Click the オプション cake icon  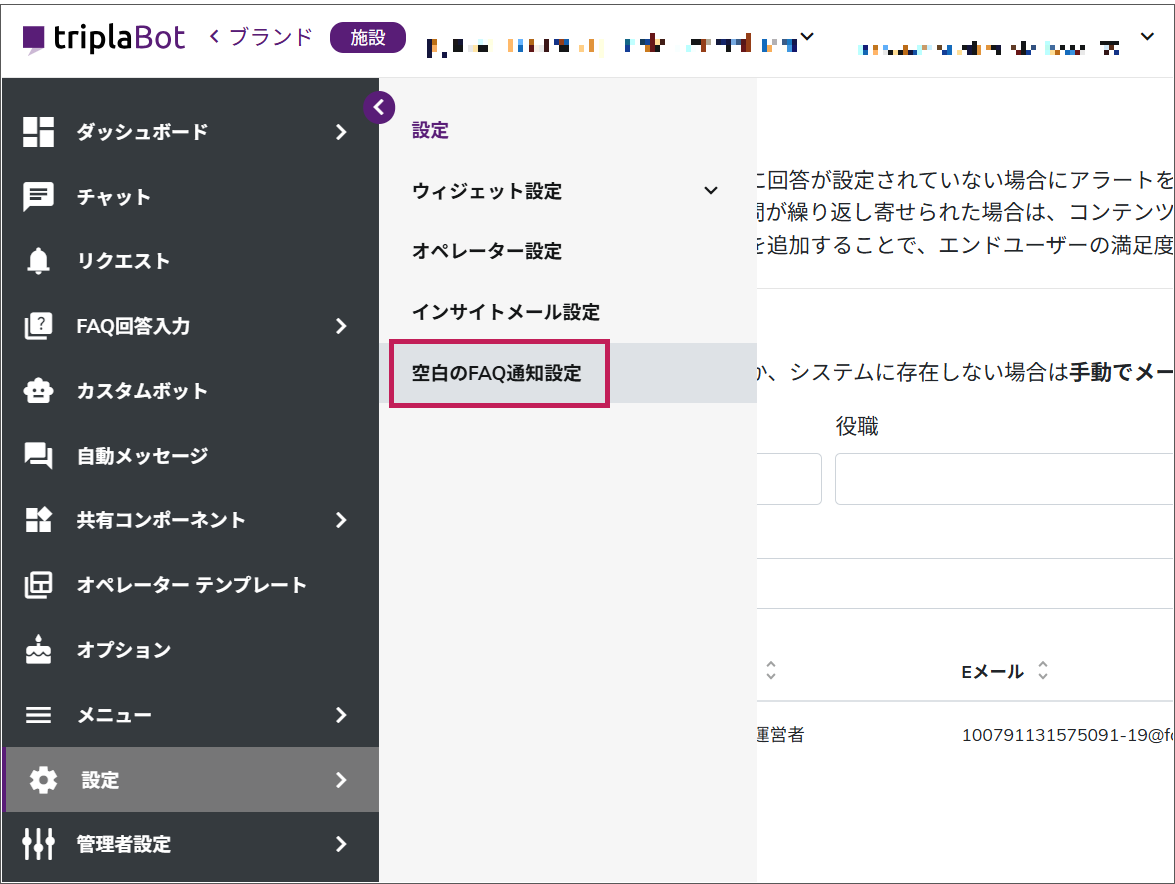click(38, 650)
